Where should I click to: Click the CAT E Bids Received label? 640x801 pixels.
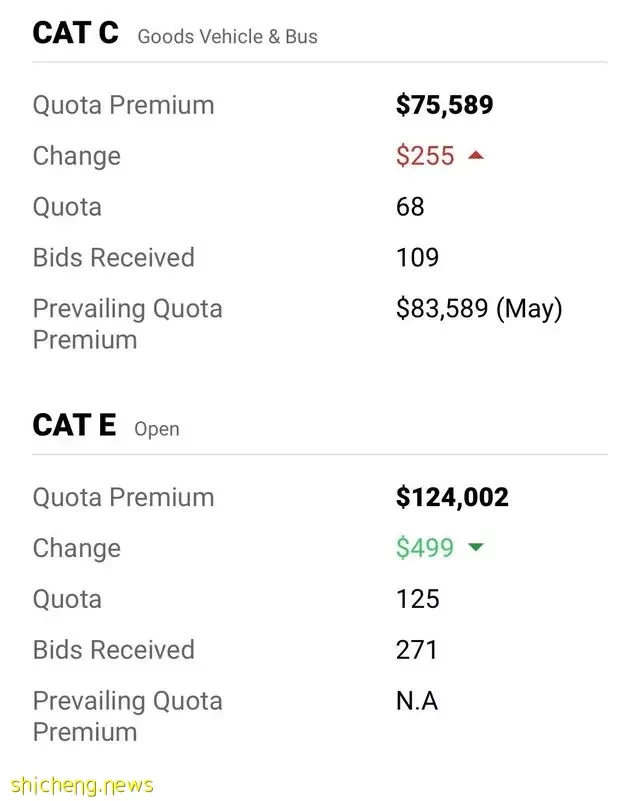[114, 650]
